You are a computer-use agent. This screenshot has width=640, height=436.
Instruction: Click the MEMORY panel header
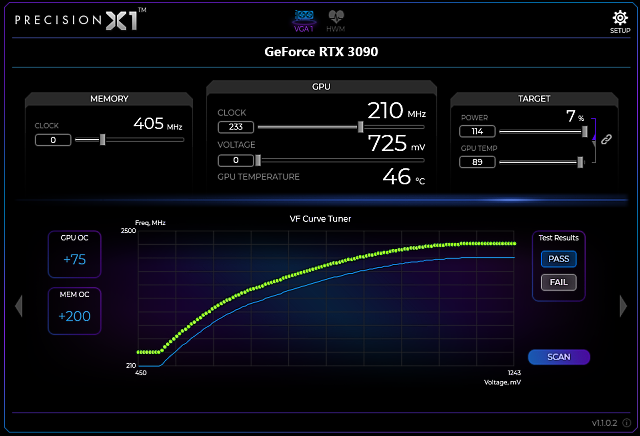click(x=109, y=99)
